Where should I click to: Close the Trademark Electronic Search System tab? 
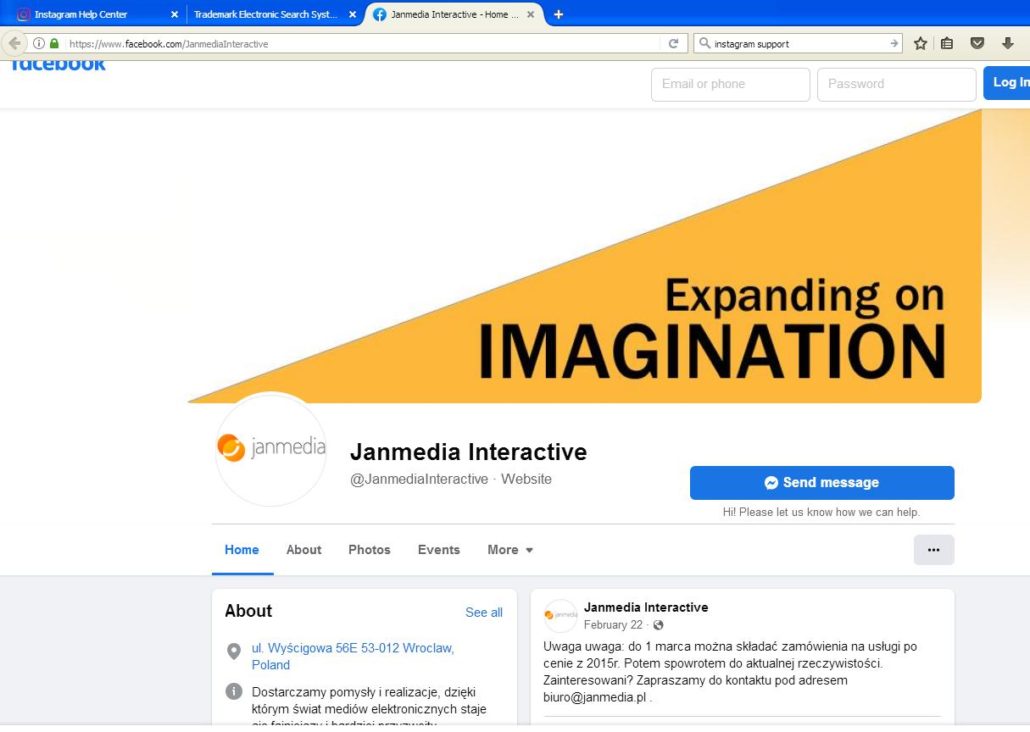click(353, 14)
